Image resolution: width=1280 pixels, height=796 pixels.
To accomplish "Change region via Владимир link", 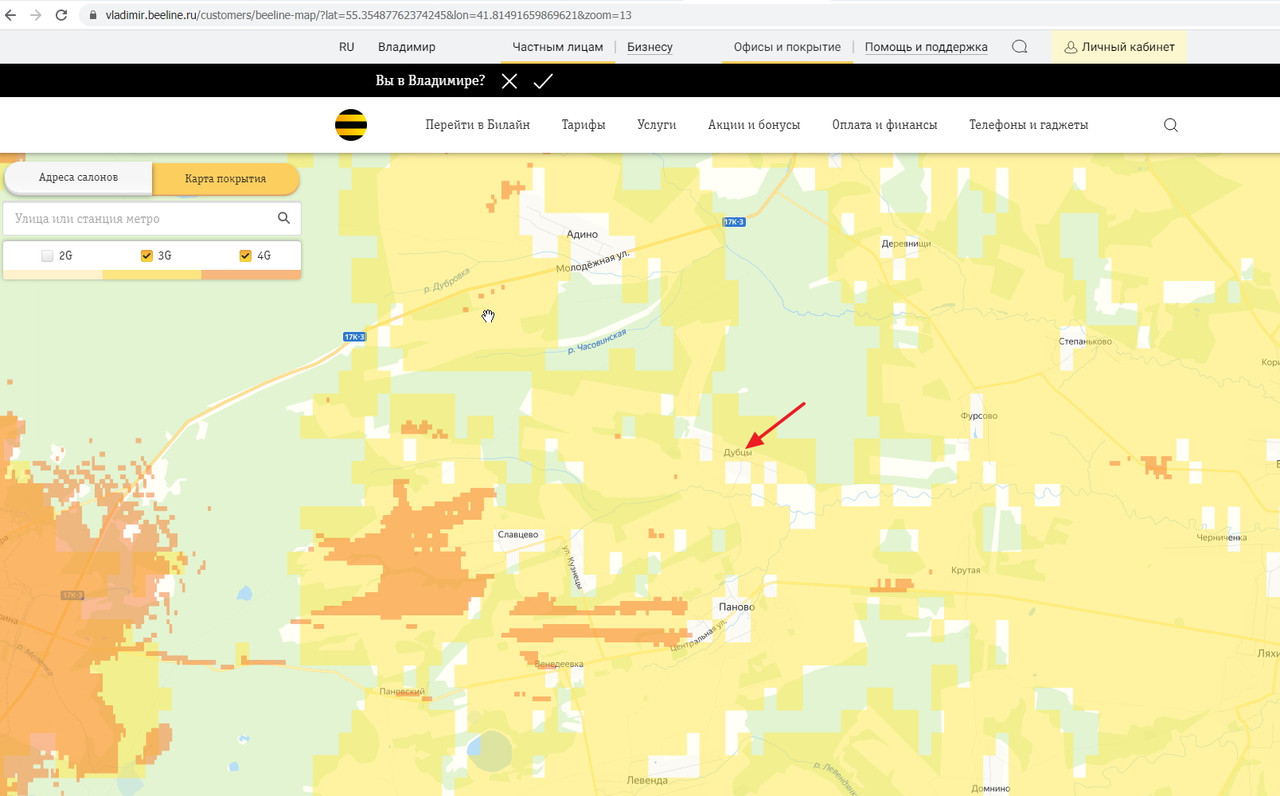I will [x=406, y=47].
